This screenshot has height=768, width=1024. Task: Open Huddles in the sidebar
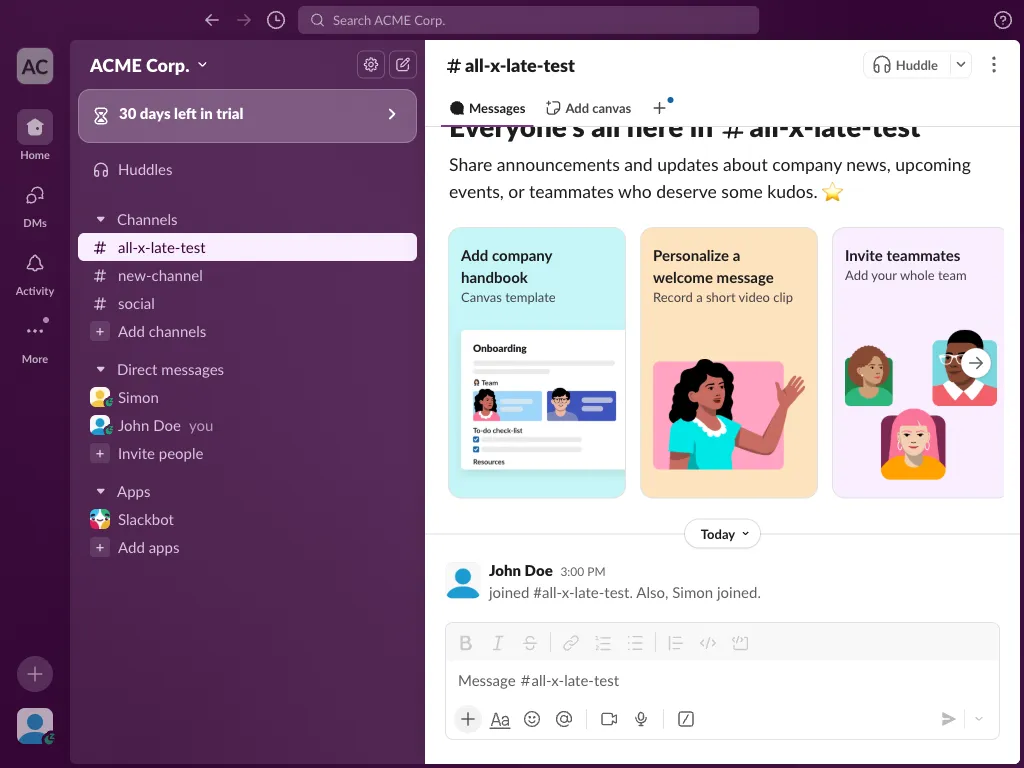(x=248, y=170)
